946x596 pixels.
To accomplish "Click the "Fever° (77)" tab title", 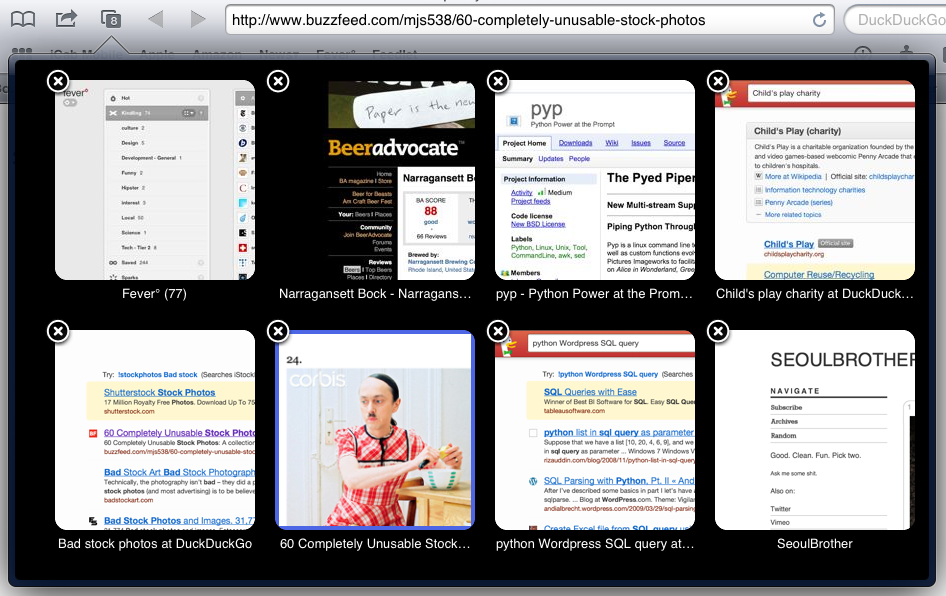I will tap(154, 294).
